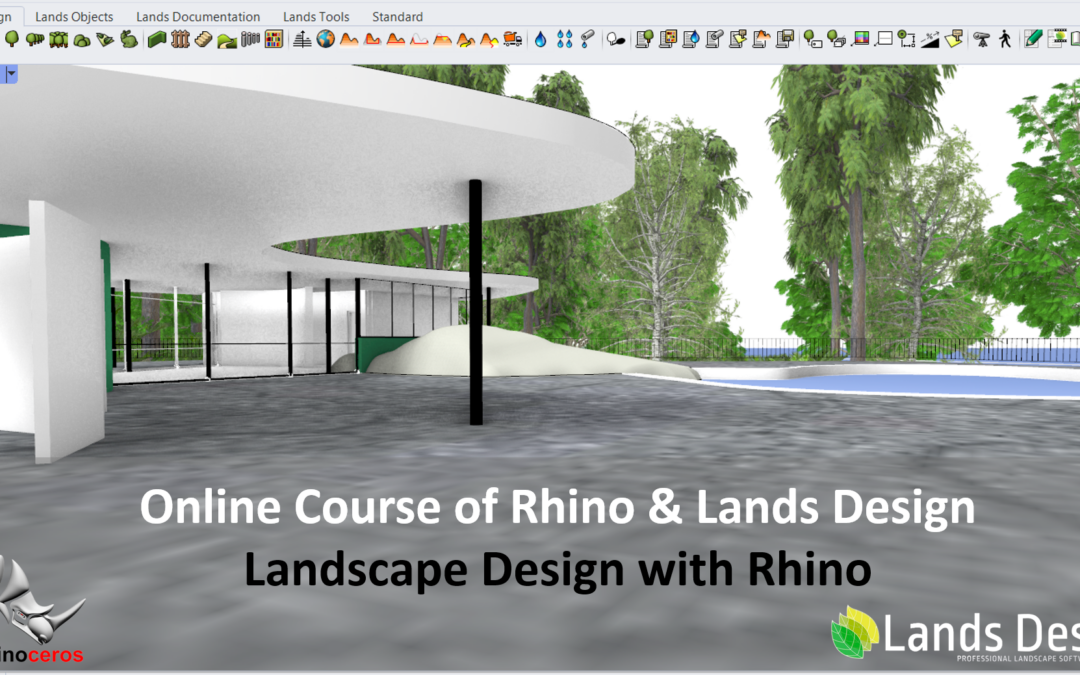Click the row of posts icon
The image size is (1080, 675).
click(250, 39)
